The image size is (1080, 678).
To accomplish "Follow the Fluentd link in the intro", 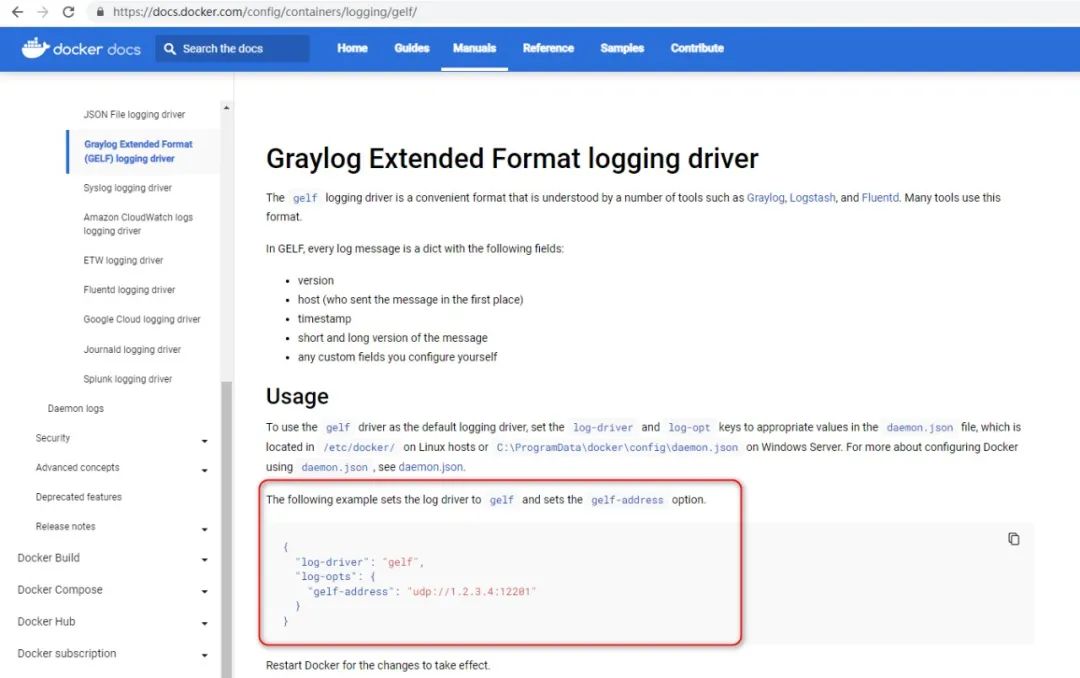I will (880, 198).
